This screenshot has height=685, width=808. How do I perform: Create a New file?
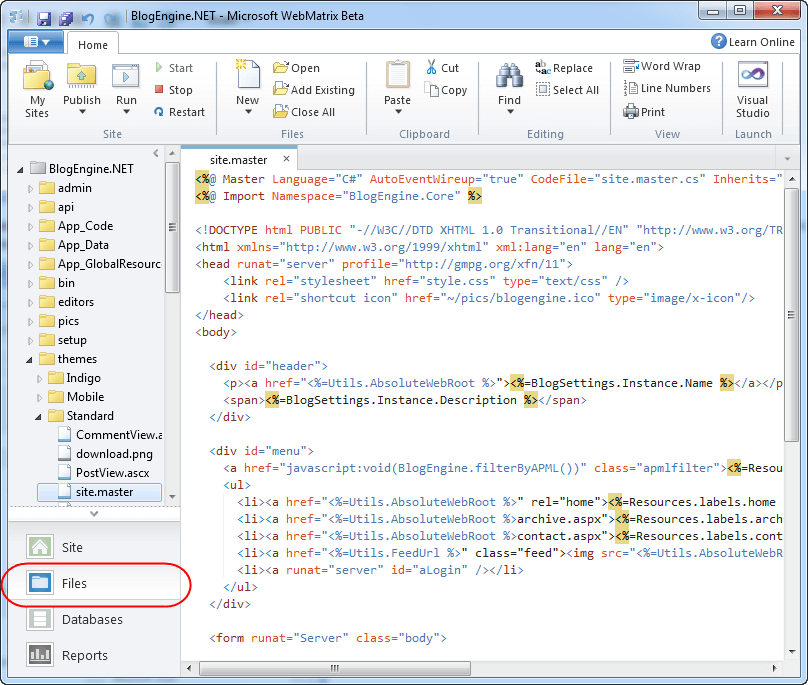248,83
